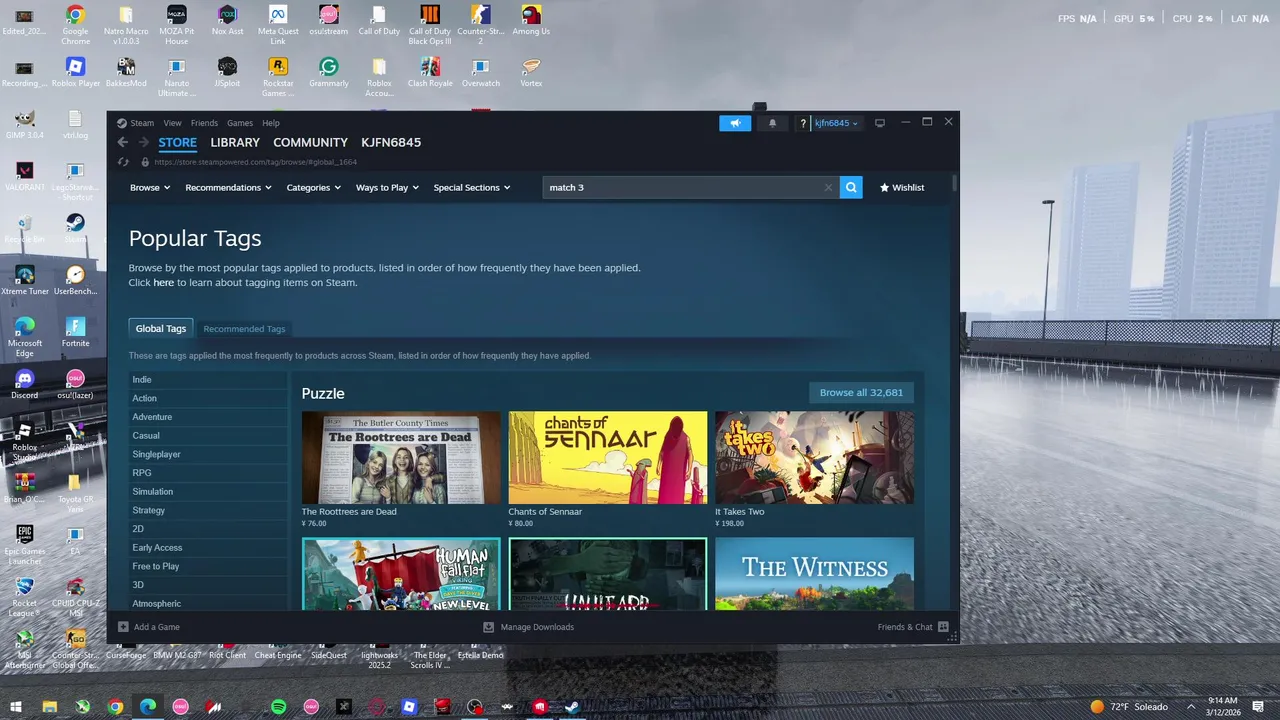
Task: Expand the Ways to Play dropdown
Action: coord(387,187)
